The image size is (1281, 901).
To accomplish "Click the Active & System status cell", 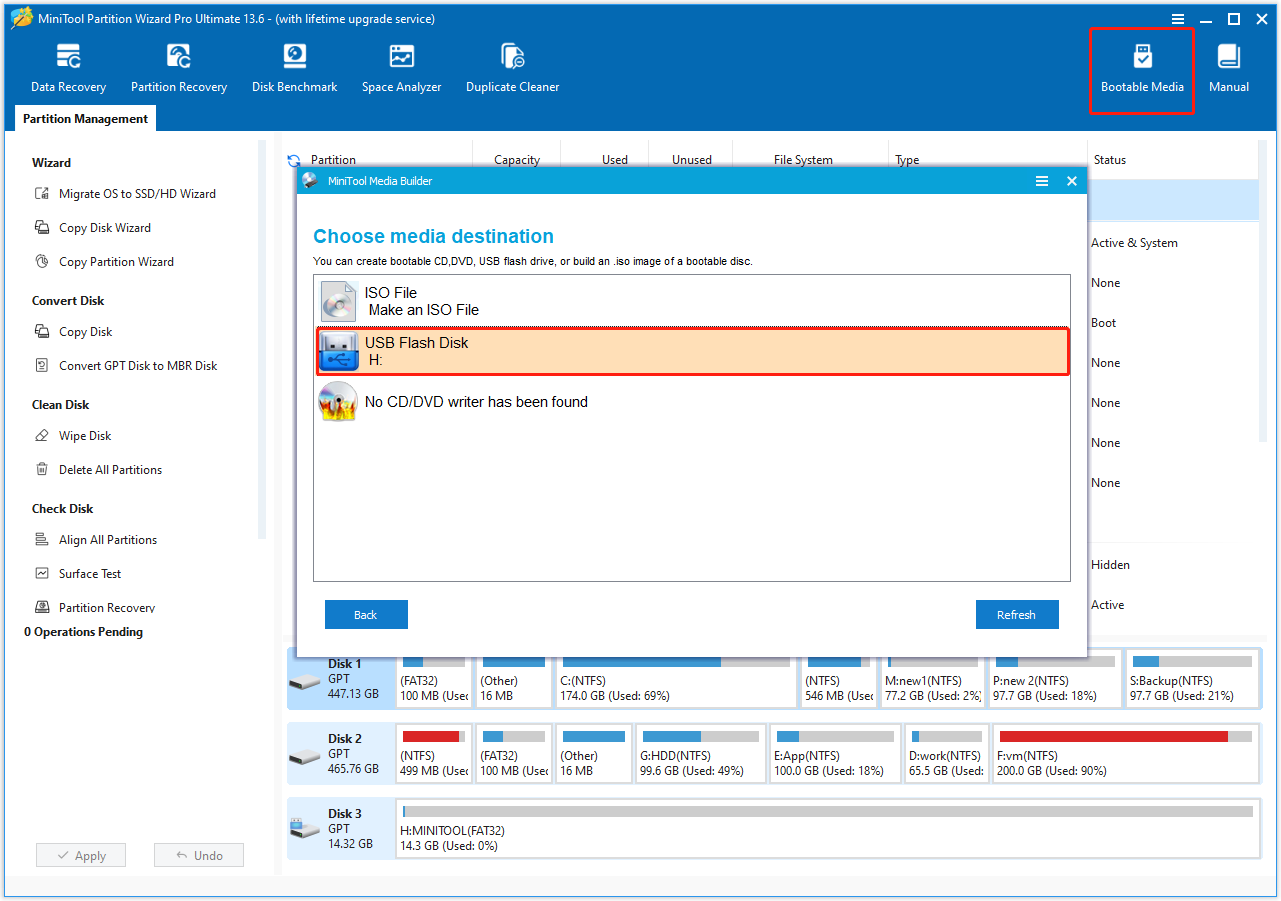I will [1134, 243].
